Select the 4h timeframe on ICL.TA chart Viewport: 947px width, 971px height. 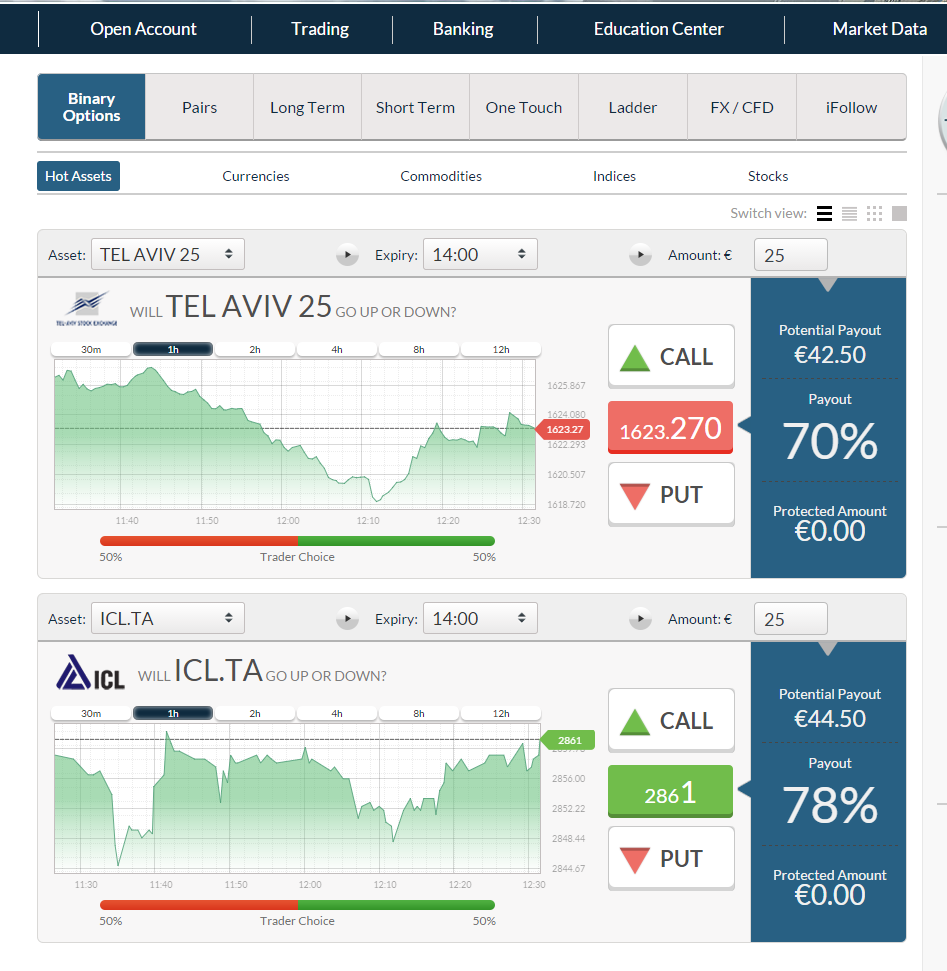click(x=337, y=714)
